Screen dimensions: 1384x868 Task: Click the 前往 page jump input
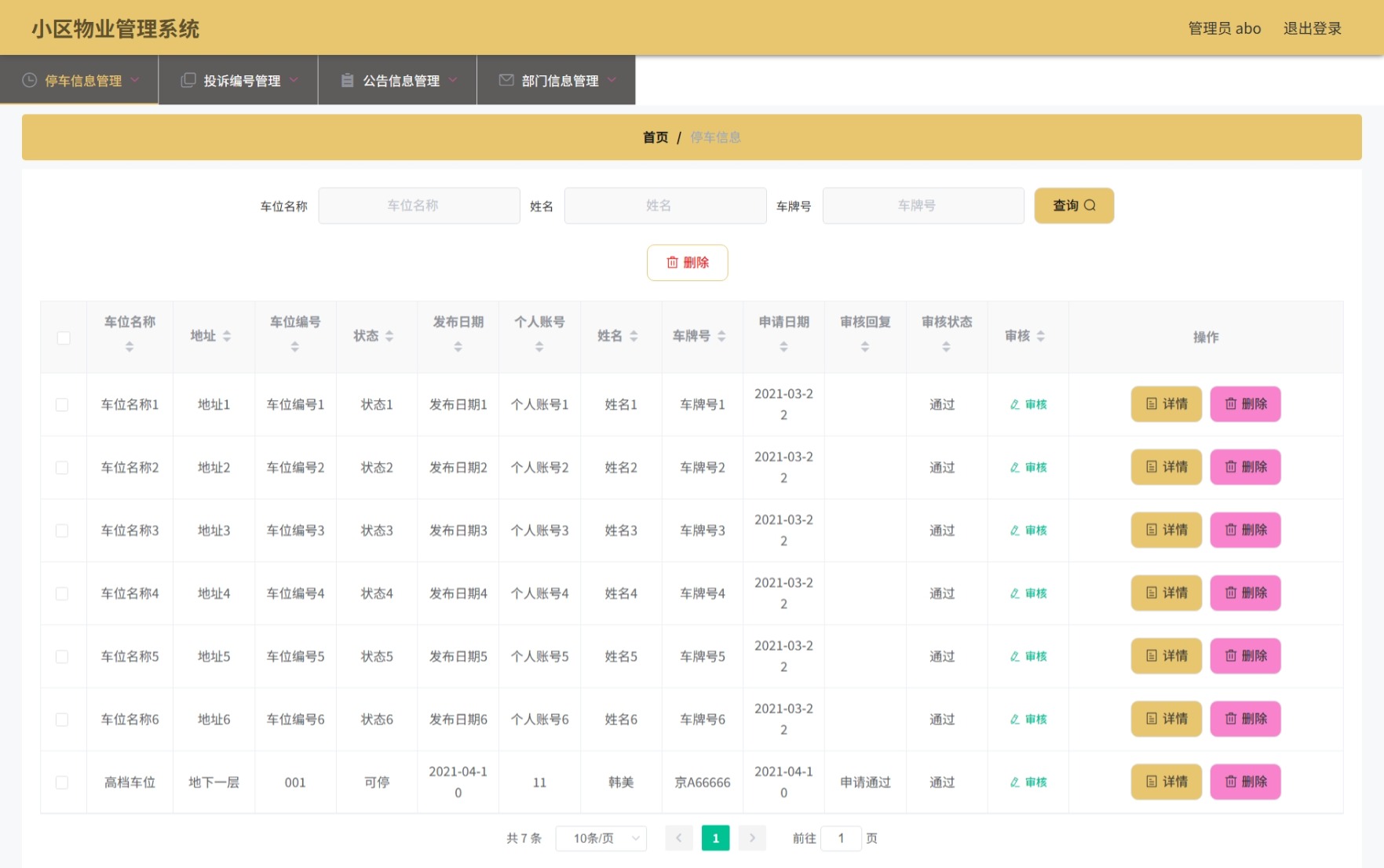841,838
